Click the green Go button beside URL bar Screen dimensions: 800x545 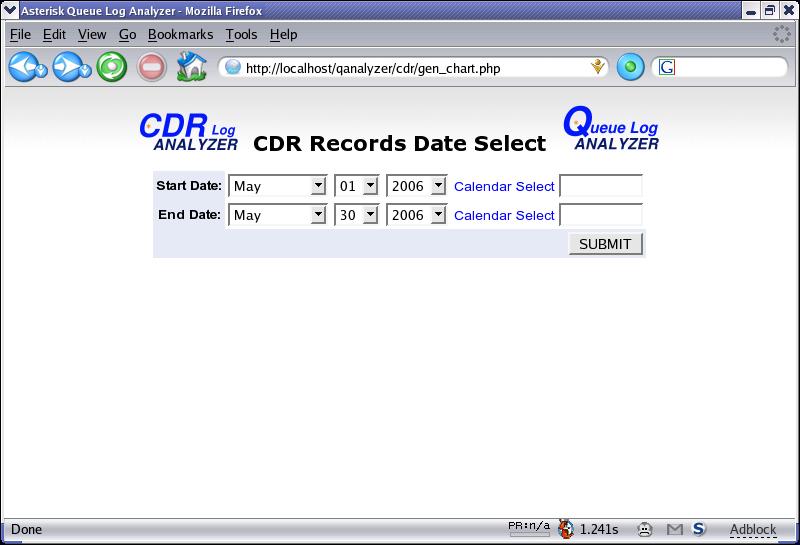coord(630,68)
